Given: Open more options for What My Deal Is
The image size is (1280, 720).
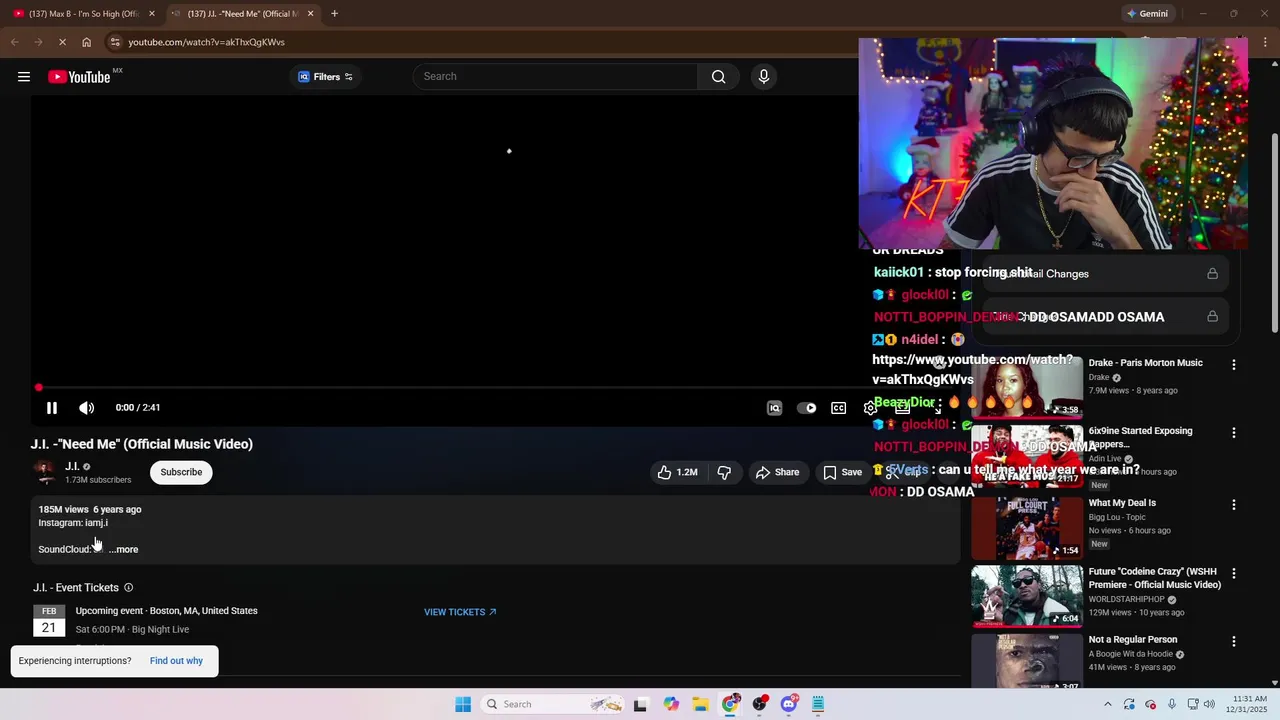Looking at the screenshot, I should tap(1233, 505).
